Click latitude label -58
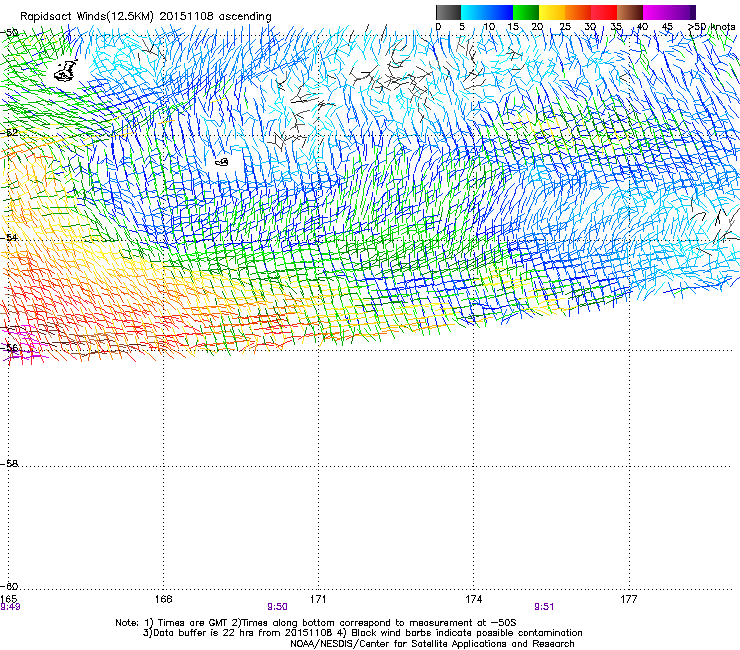 pyautogui.click(x=9, y=464)
